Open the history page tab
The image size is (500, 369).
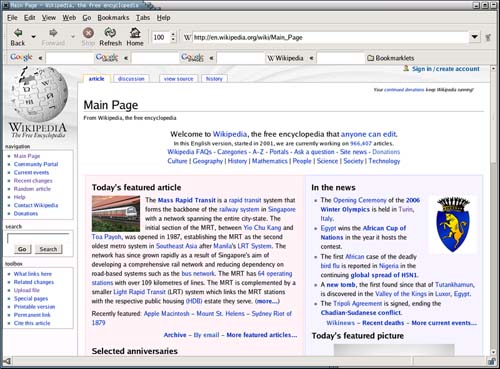(x=214, y=79)
